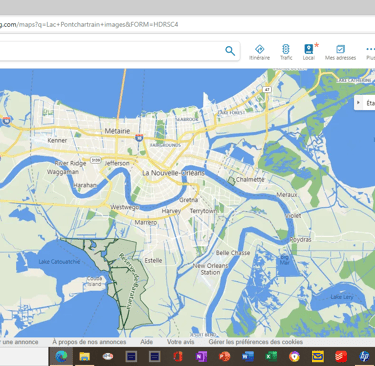The image size is (375, 366).
Task: Open Microsoft Edge from the taskbar
Action: (61, 356)
